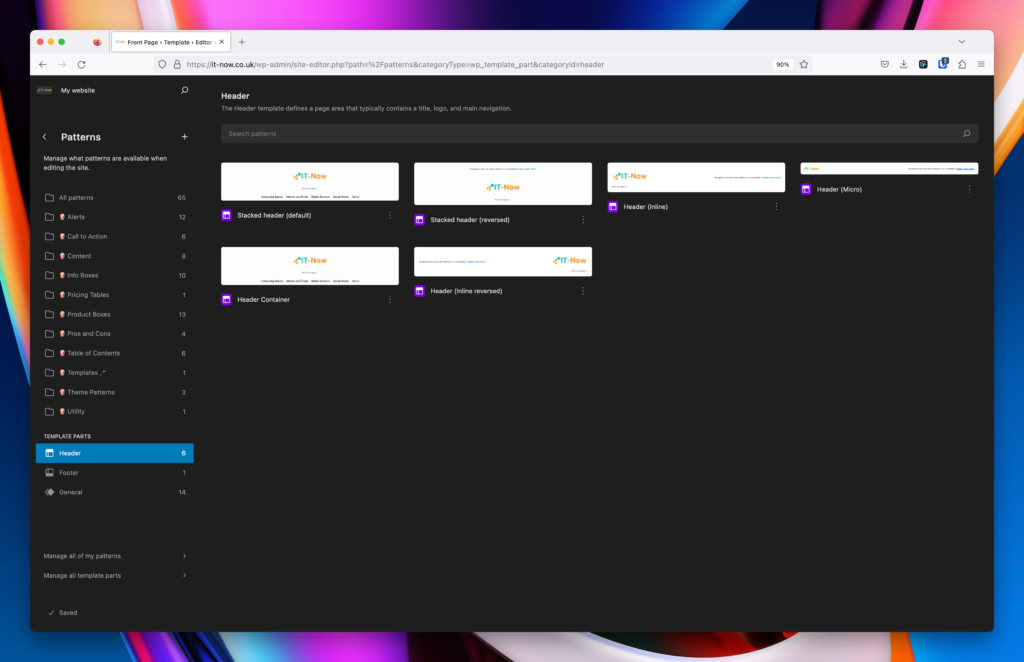The image size is (1024, 662).
Task: Select the Content pattern category
Action: [115, 256]
